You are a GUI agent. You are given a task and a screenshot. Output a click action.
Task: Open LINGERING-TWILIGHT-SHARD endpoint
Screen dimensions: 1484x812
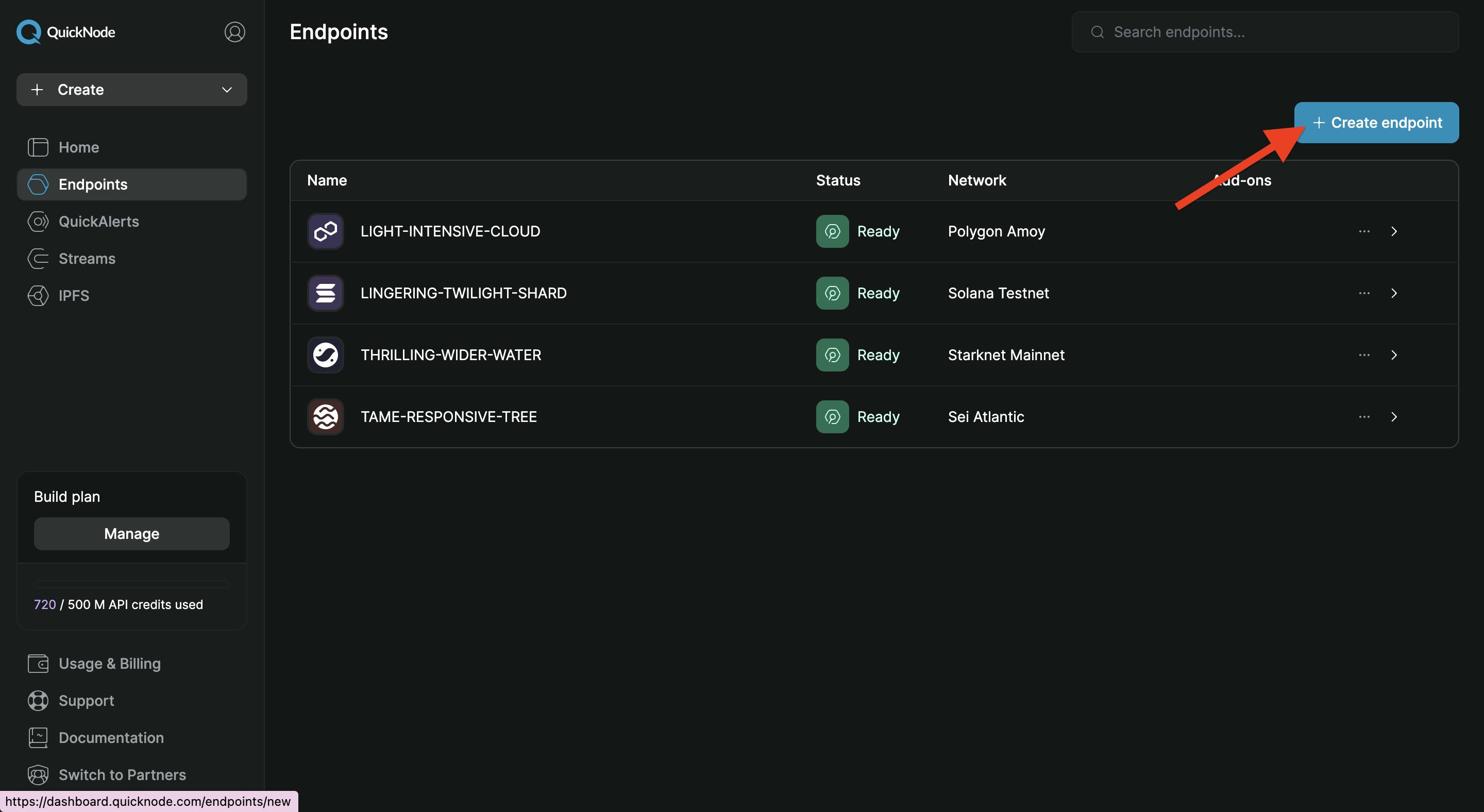[464, 293]
